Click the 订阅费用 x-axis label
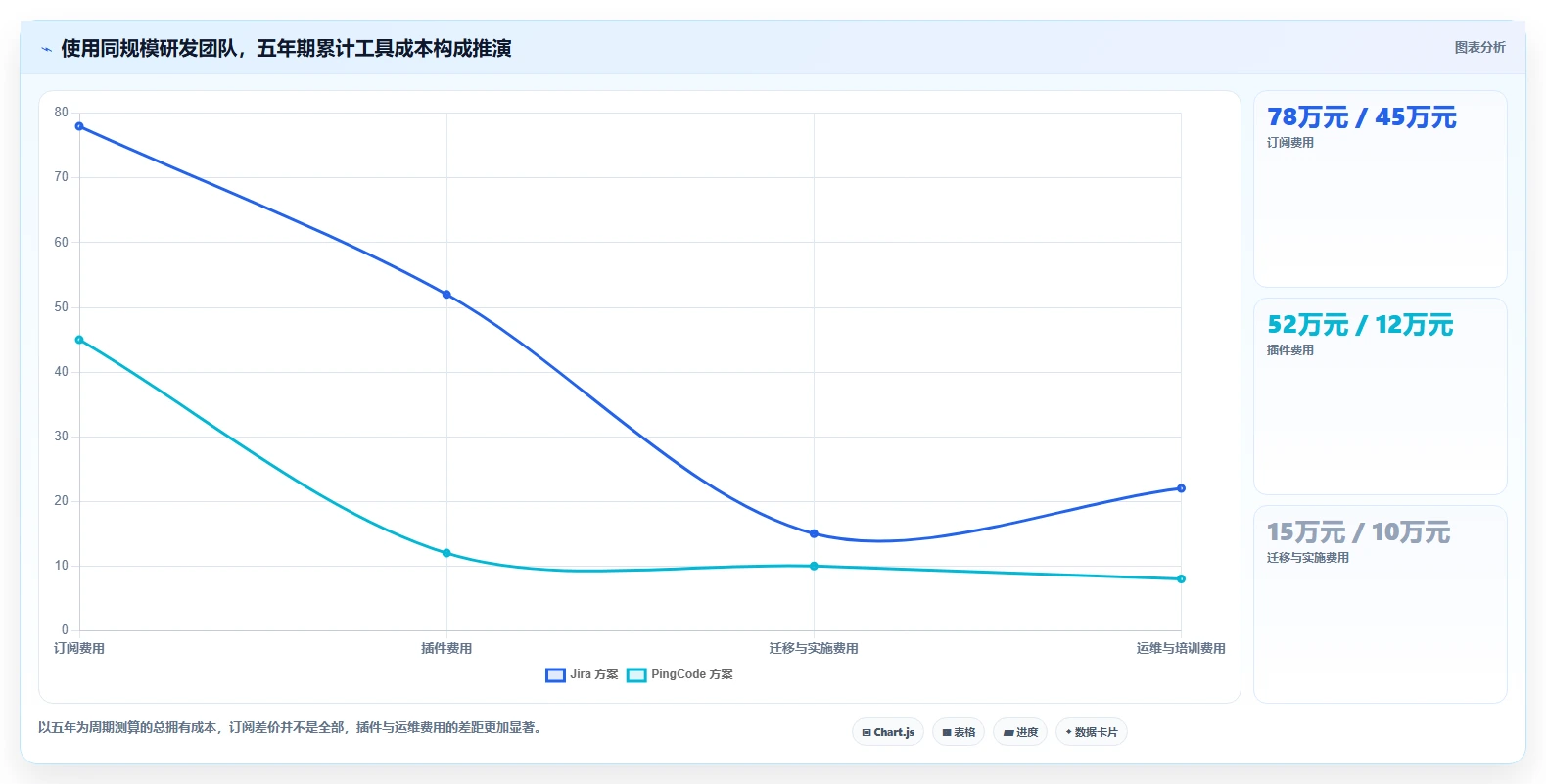 [x=79, y=648]
